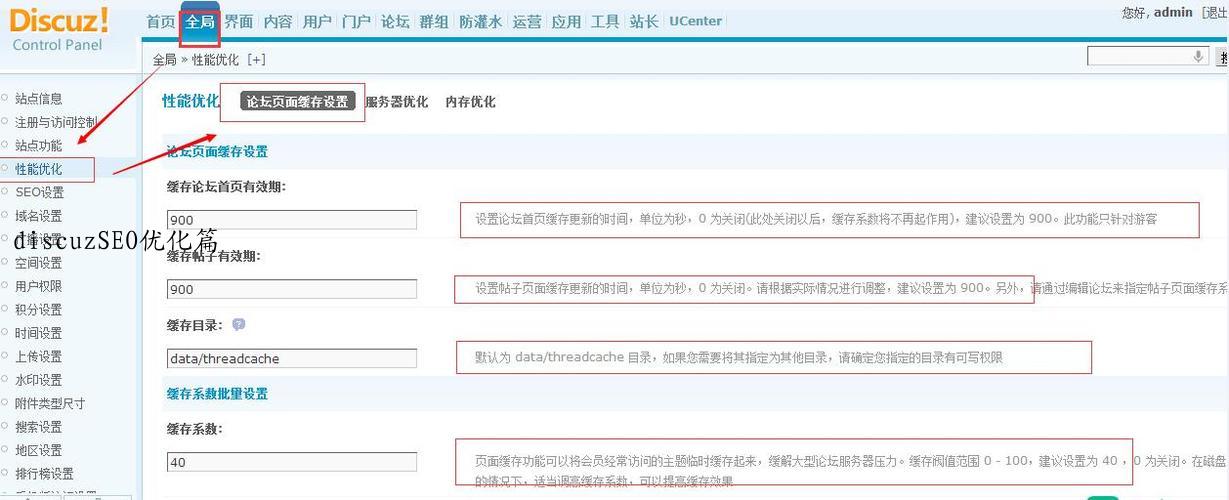1229x500 pixels.
Task: Click the [+] link in breadcrumb
Action: pyautogui.click(x=256, y=60)
